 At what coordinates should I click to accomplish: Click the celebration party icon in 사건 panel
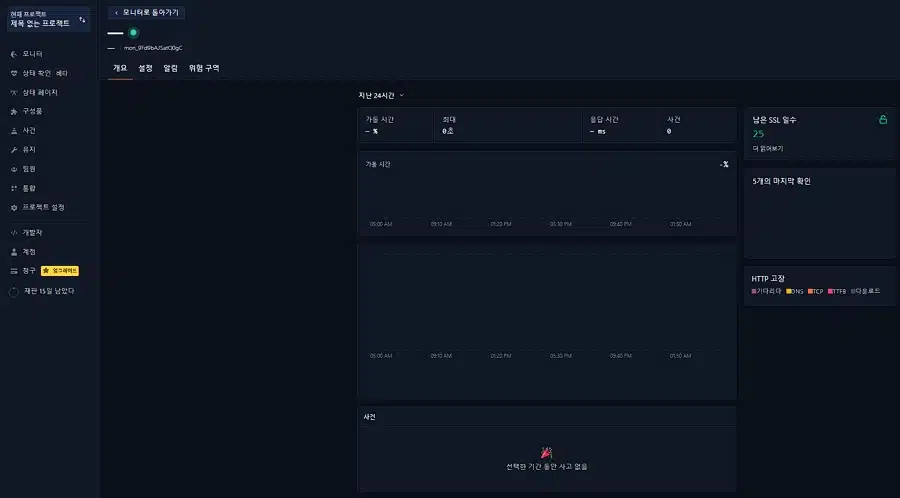tap(546, 453)
